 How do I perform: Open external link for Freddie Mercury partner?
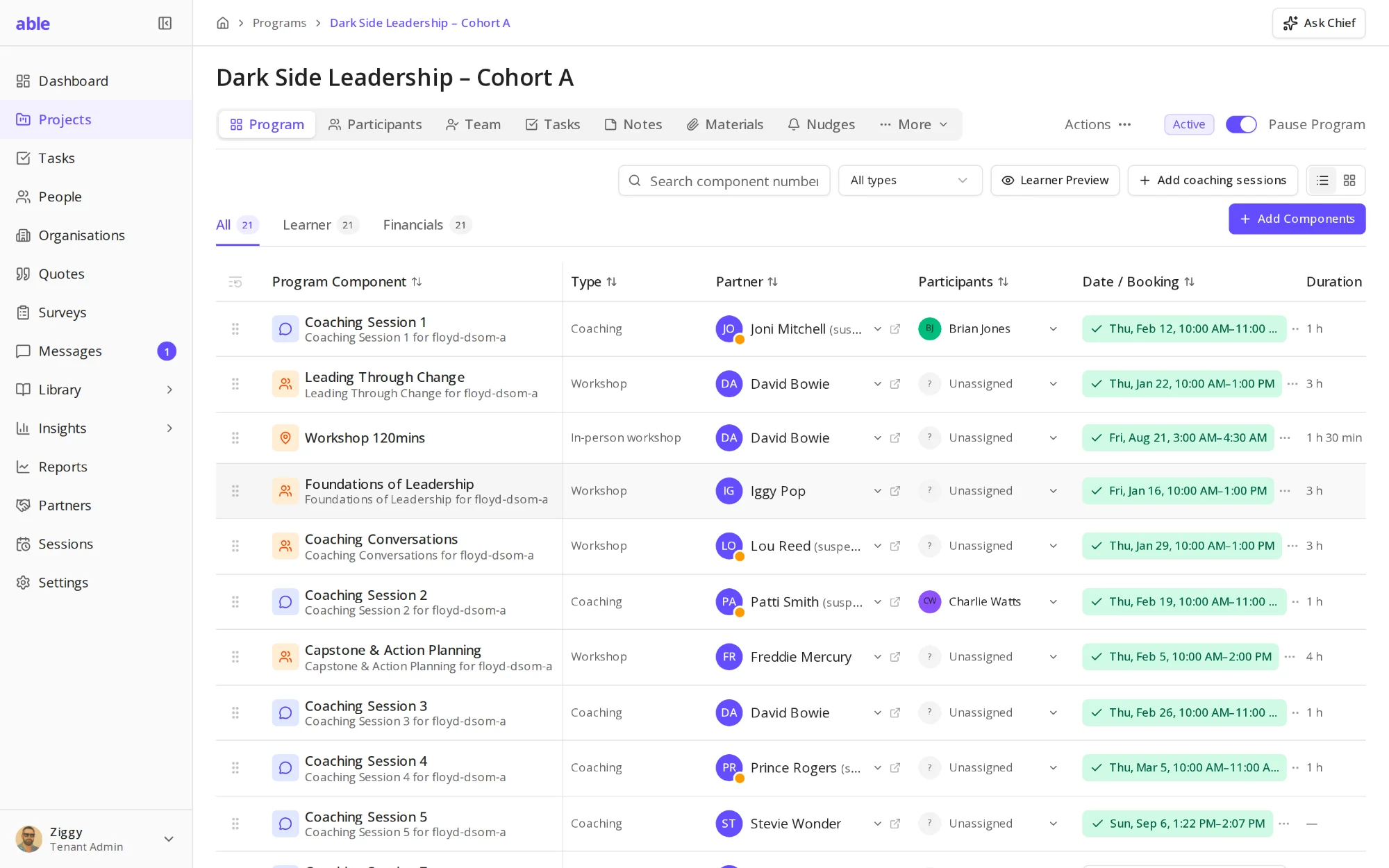[x=895, y=657]
